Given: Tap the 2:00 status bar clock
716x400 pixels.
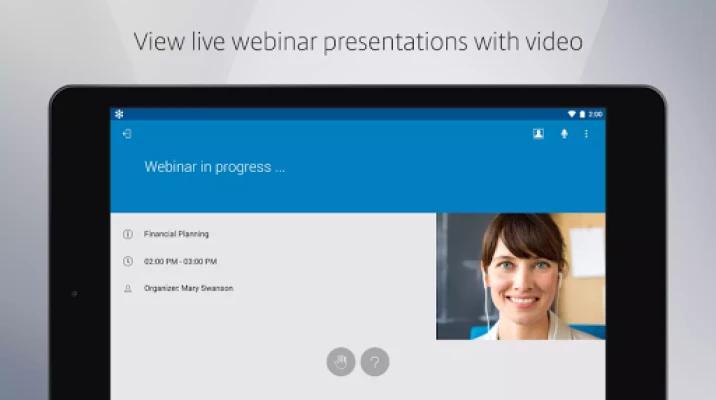Looking at the screenshot, I should pyautogui.click(x=595, y=114).
